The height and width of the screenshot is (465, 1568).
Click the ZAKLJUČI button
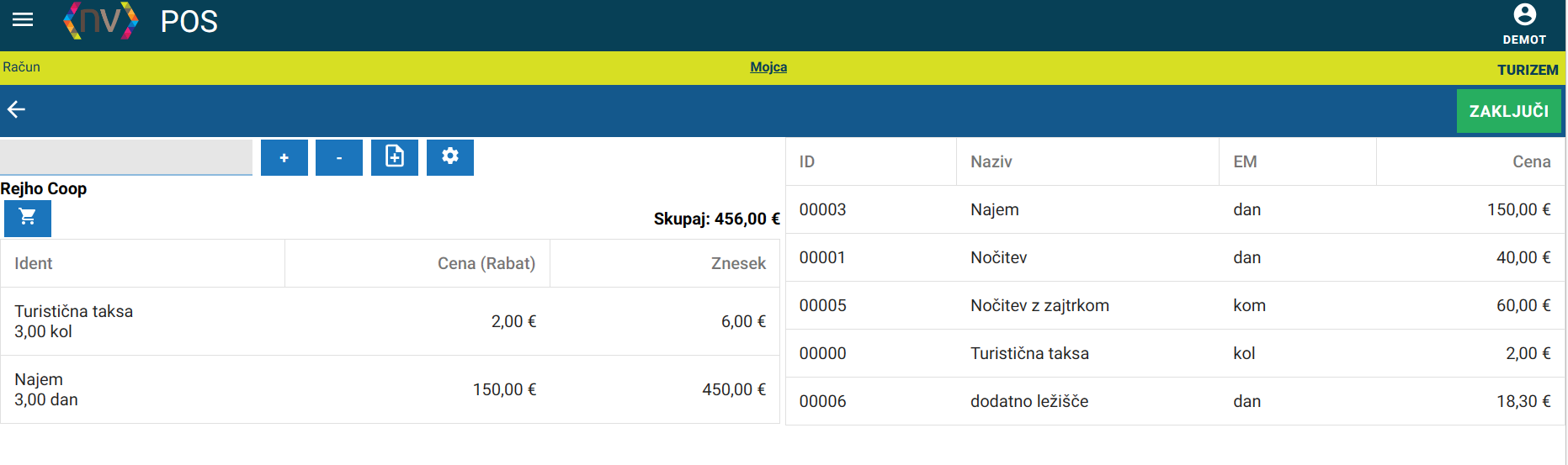point(1508,111)
